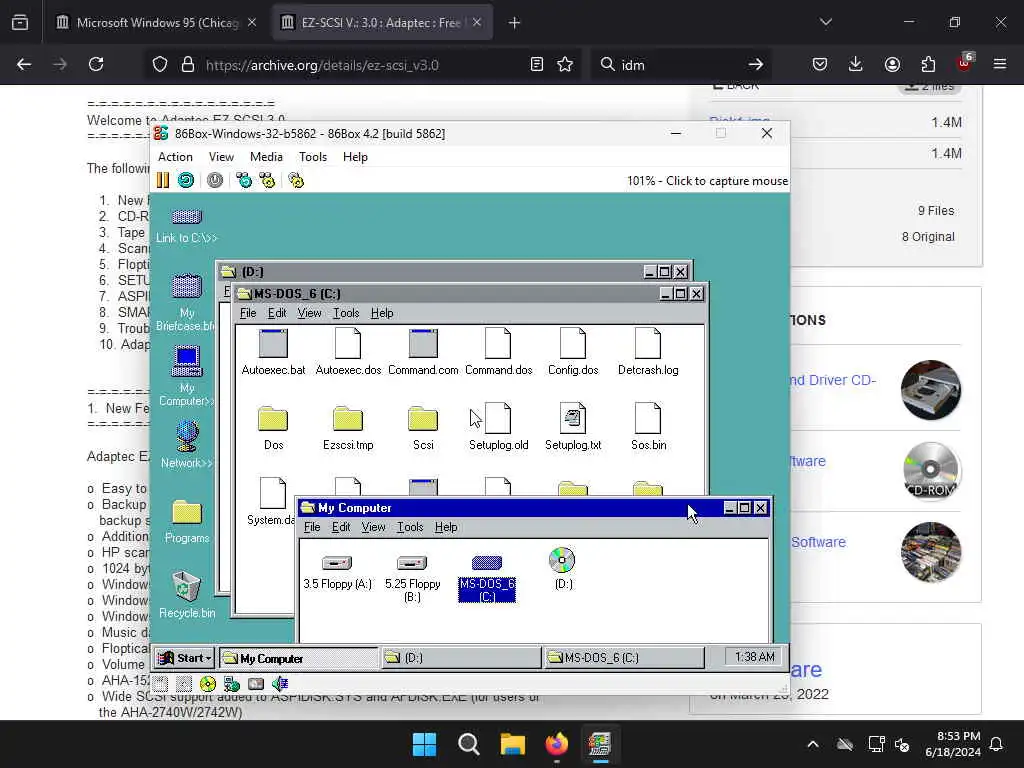Switch to MS-DOS_6 (C:) taskbar button

pos(624,658)
